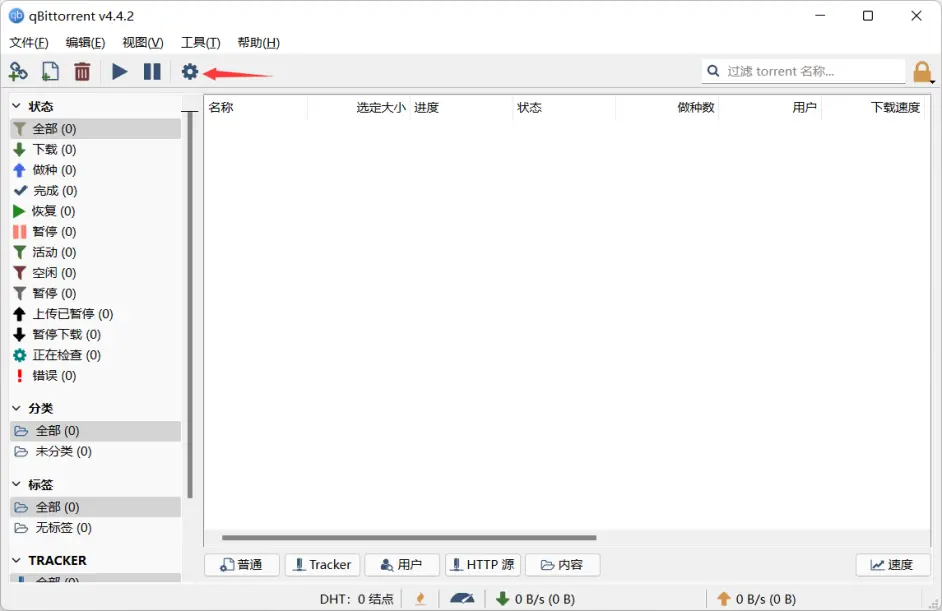Image resolution: width=942 pixels, height=611 pixels.
Task: Switch to the Tracker tab
Action: click(x=322, y=565)
